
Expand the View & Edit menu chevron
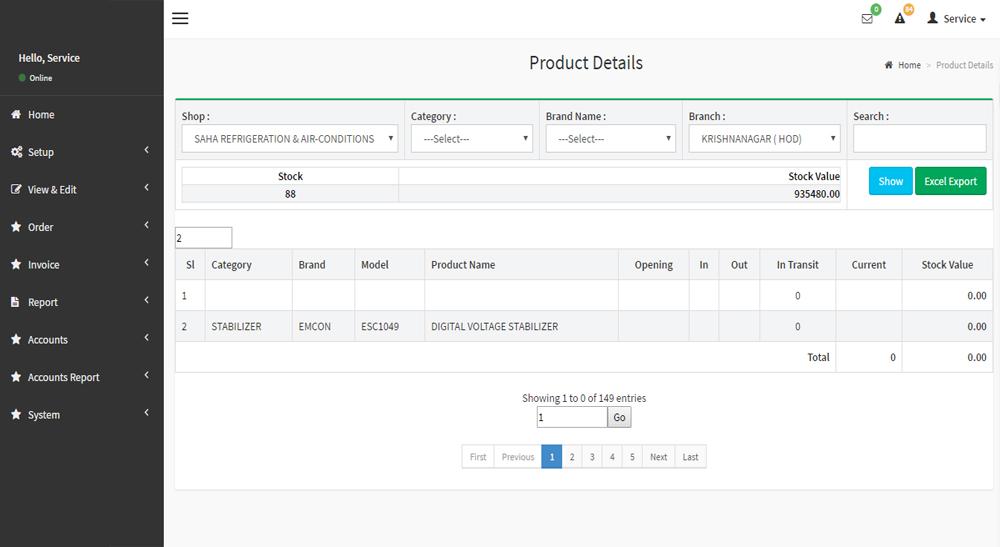coord(147,187)
